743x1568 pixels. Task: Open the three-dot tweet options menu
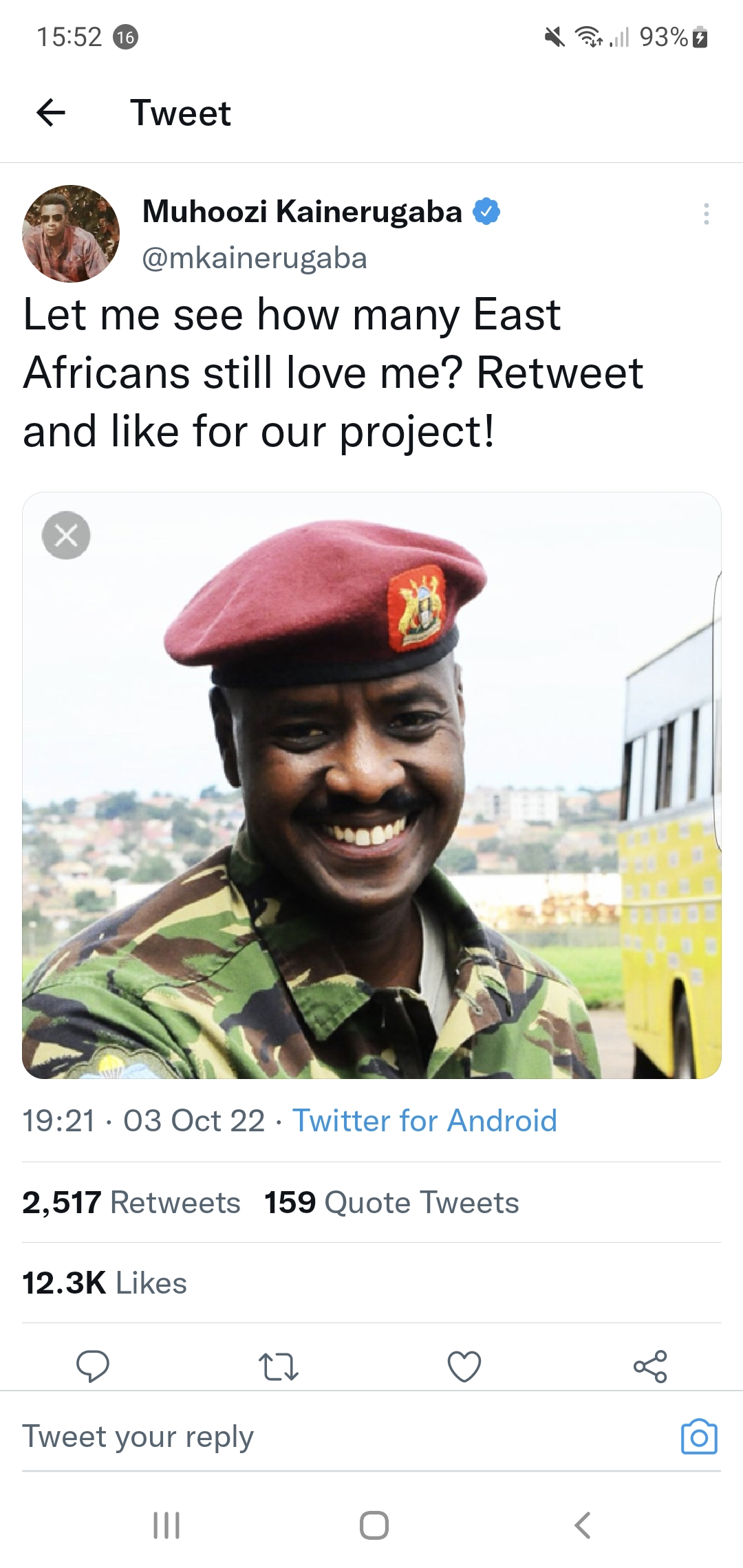point(706,214)
